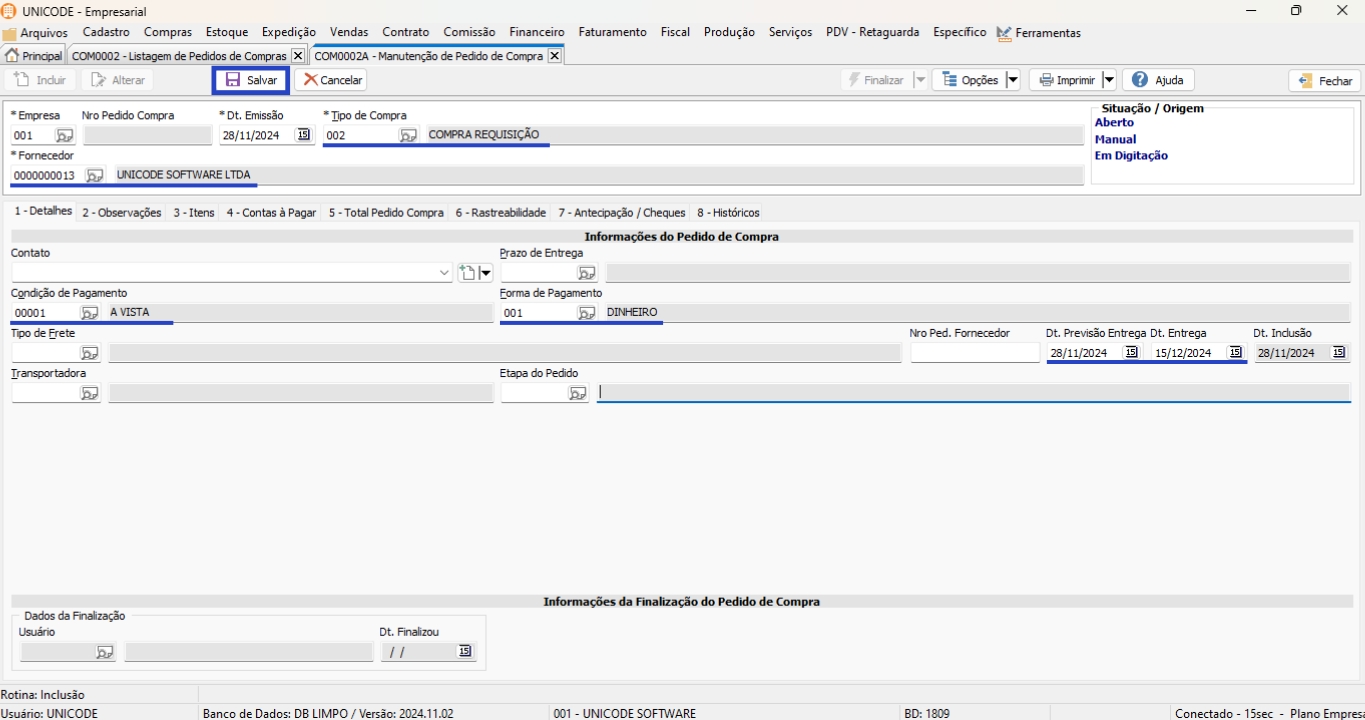This screenshot has height=720, width=1365.
Task: Open the Condição de Pagamento lookup icon
Action: [90, 313]
